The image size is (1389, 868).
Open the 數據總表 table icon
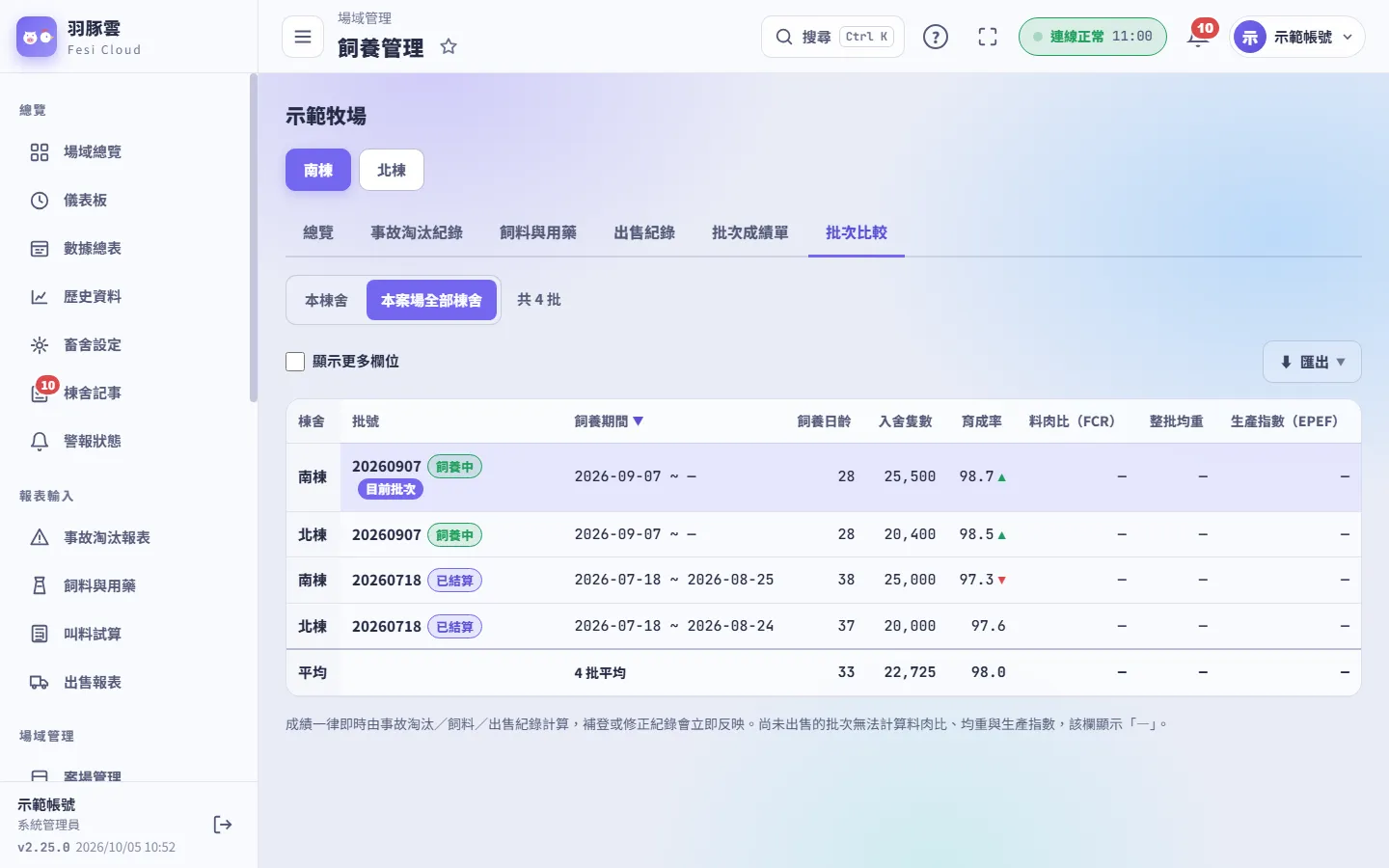[x=40, y=249]
